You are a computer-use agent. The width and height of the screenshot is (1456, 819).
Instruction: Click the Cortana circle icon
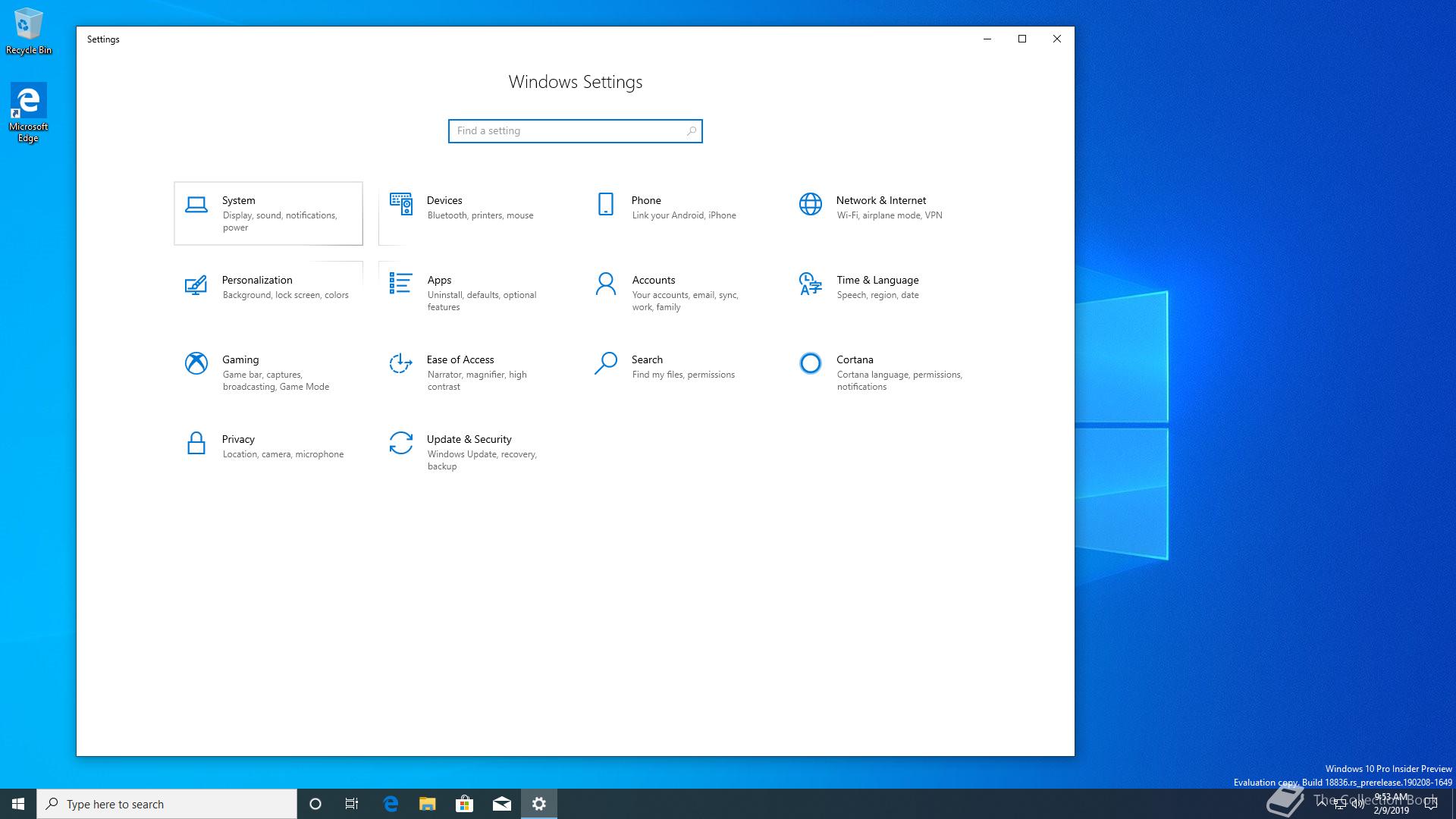811,363
